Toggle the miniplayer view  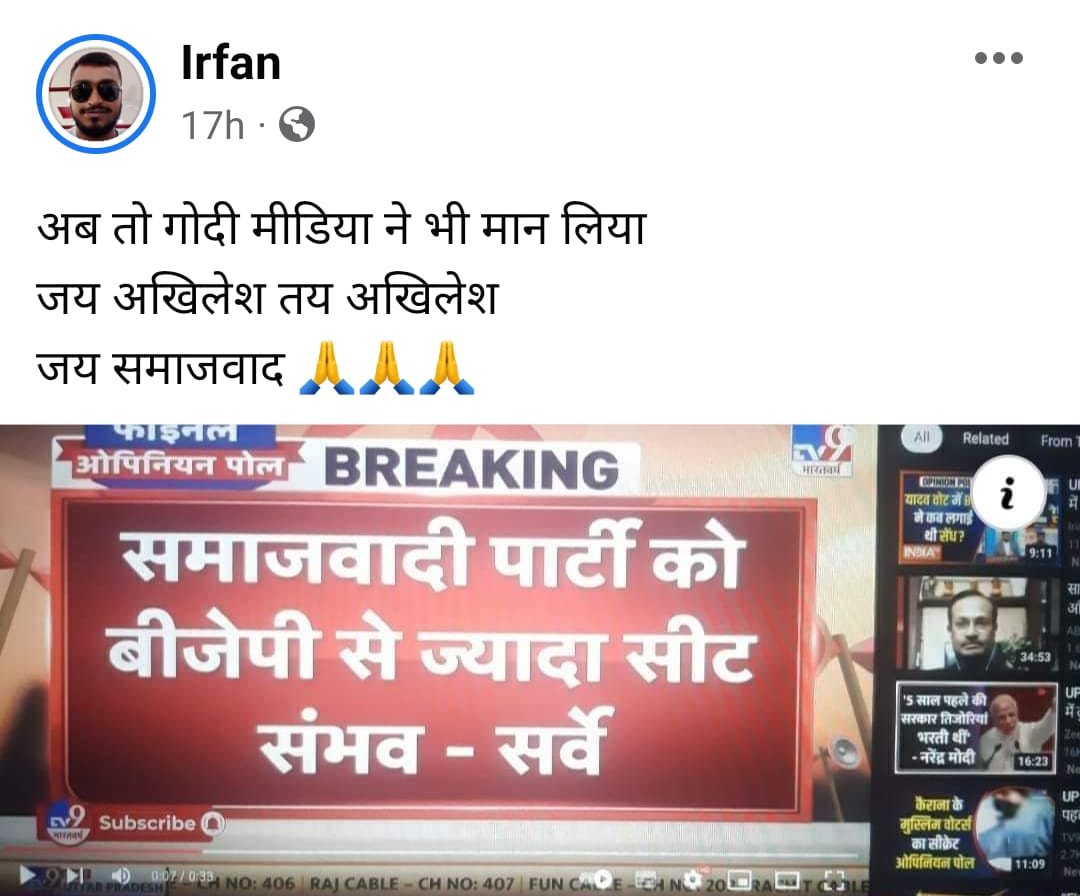[739, 879]
